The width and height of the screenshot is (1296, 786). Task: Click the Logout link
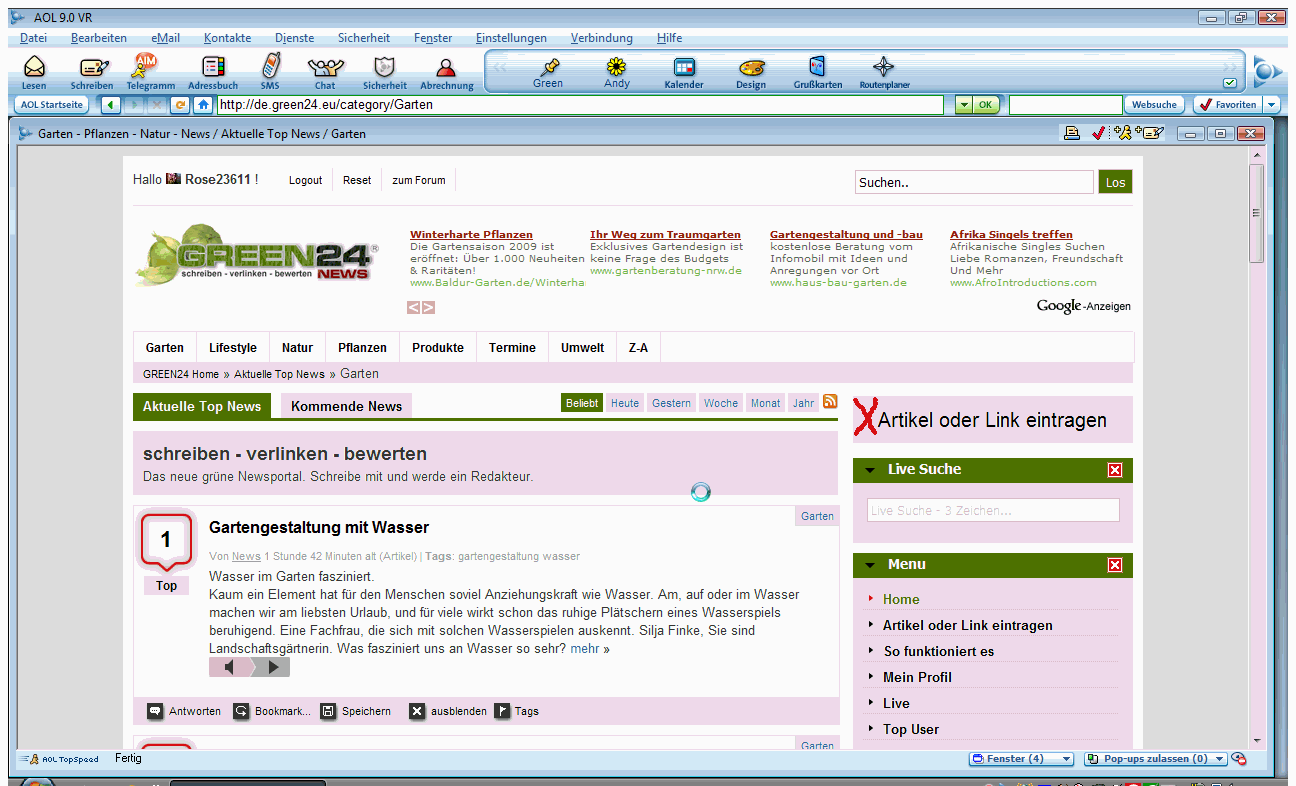305,180
